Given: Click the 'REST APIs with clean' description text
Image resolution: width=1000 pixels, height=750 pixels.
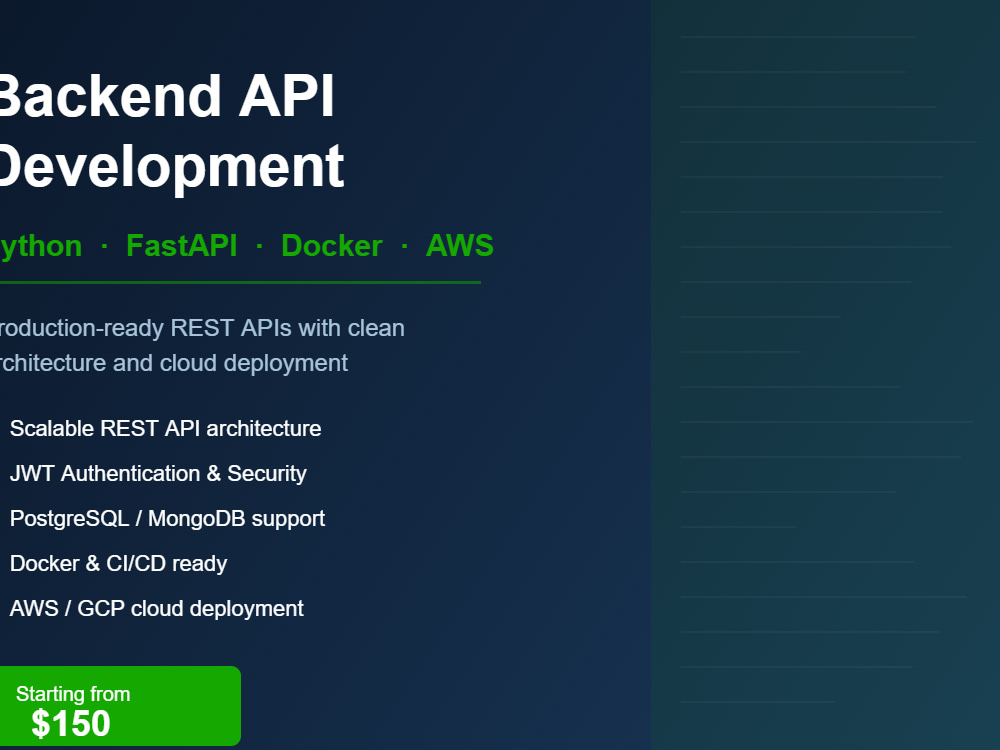Looking at the screenshot, I should pyautogui.click(x=288, y=328).
